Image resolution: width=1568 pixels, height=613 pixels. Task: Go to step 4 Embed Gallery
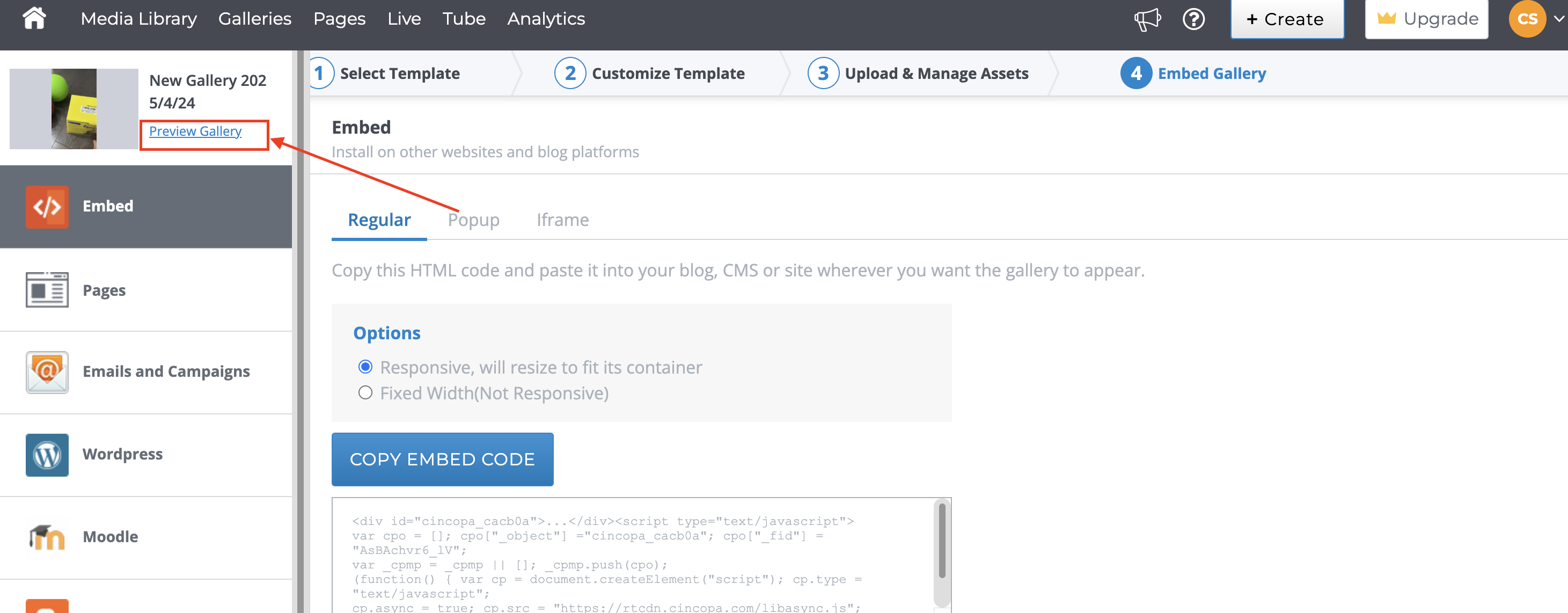click(1193, 73)
